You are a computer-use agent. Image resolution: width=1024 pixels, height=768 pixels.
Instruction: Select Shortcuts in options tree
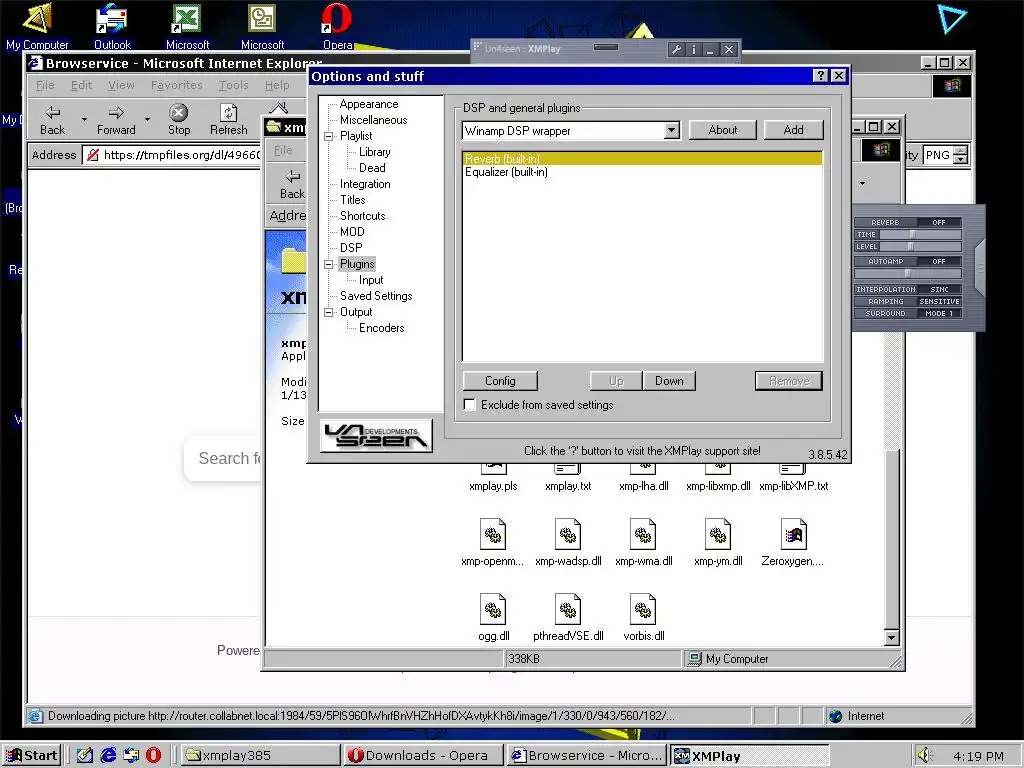(362, 216)
